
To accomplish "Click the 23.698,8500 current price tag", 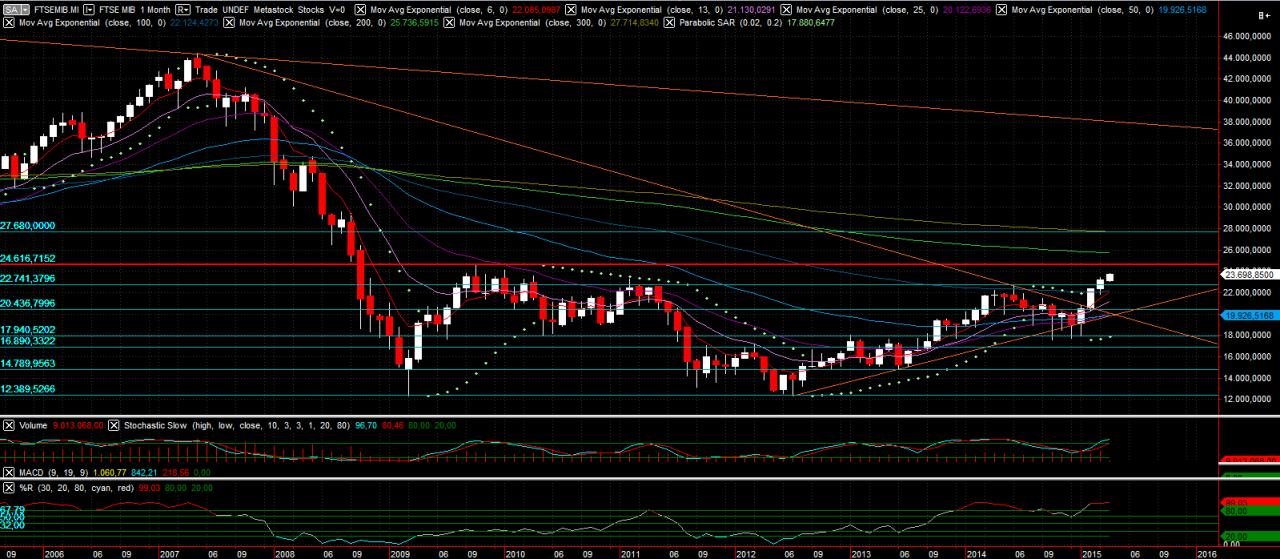I will [1248, 273].
